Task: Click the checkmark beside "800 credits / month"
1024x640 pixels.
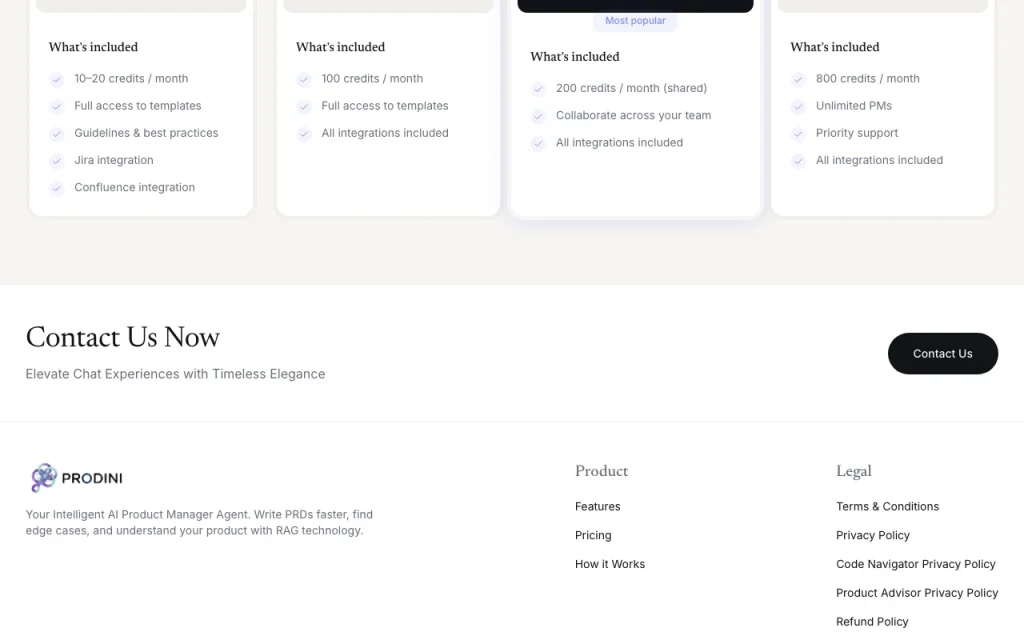Action: click(x=798, y=79)
